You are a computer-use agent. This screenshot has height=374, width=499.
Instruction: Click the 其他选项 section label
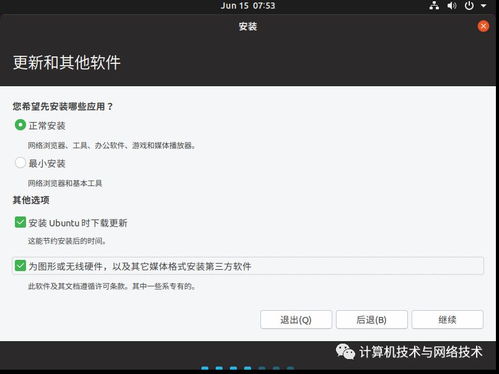coord(31,200)
